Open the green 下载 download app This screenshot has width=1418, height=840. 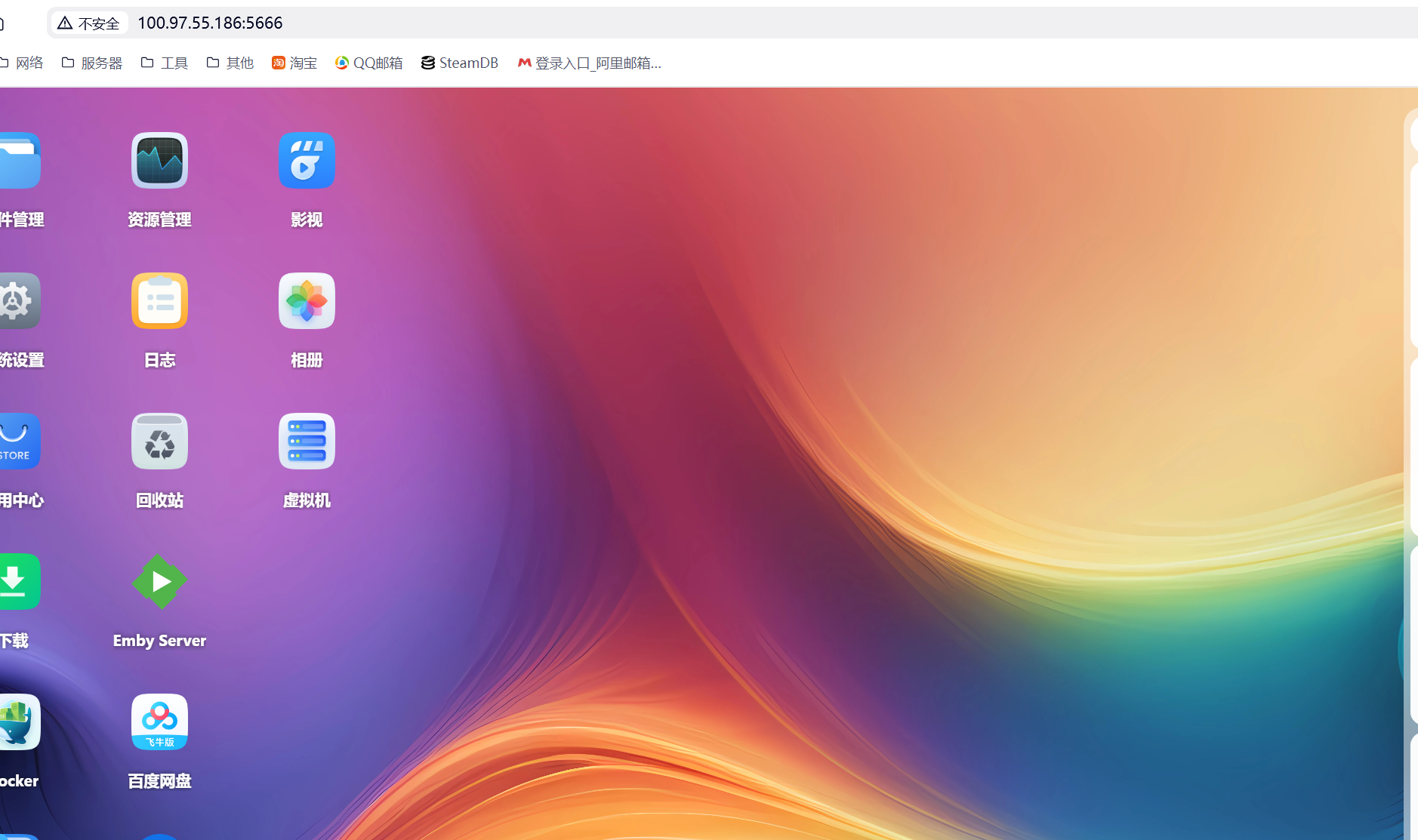(17, 582)
